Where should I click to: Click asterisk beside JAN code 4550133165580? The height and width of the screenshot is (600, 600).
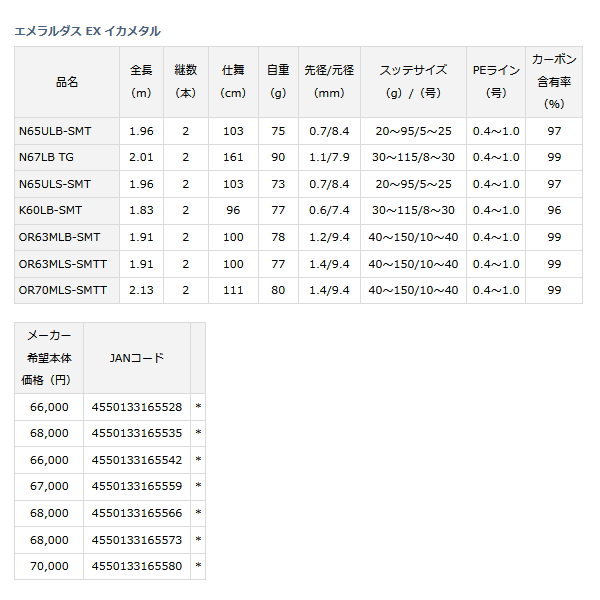[x=198, y=566]
